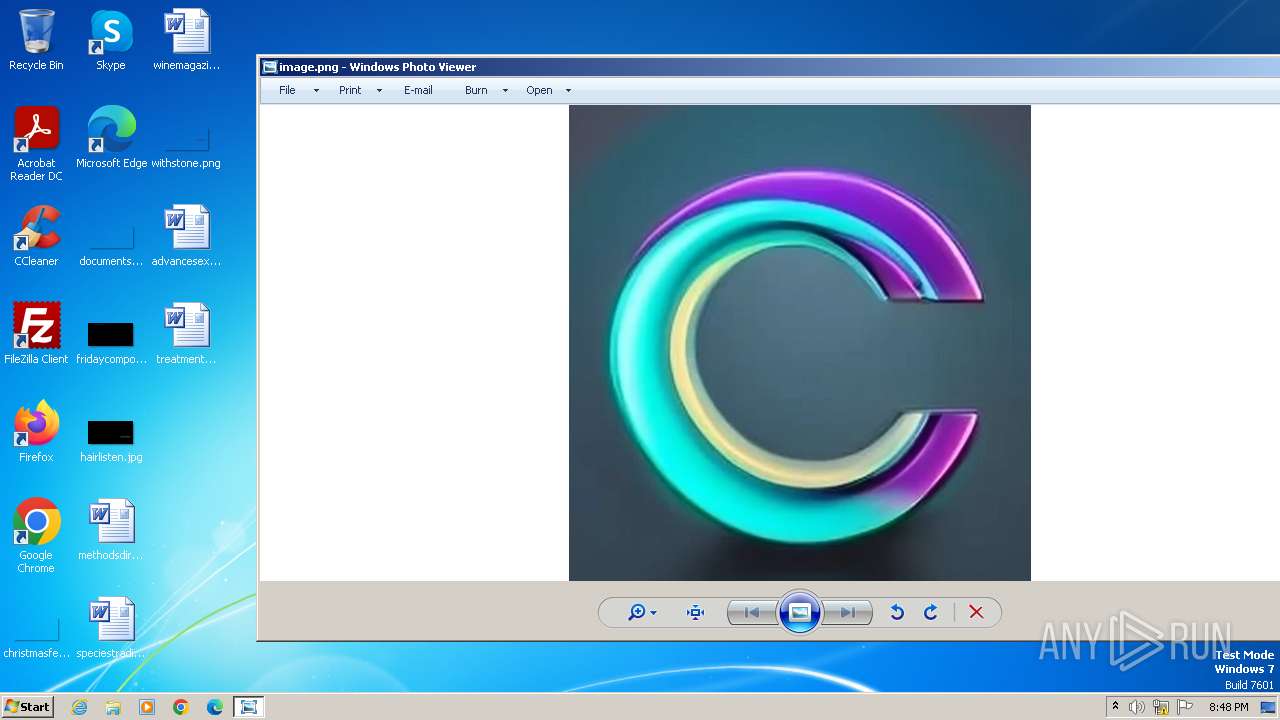This screenshot has height=720, width=1280.
Task: Select the advancesex... Word document
Action: click(187, 236)
